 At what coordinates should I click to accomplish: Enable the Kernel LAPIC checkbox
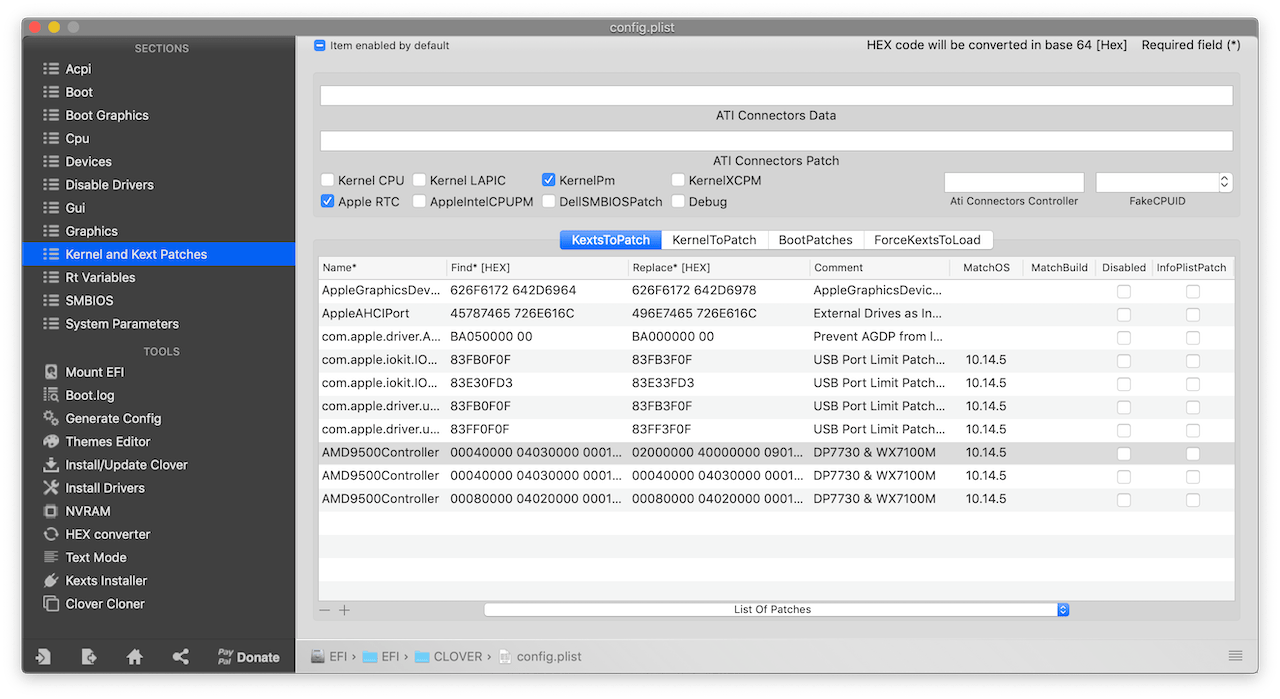[x=419, y=180]
